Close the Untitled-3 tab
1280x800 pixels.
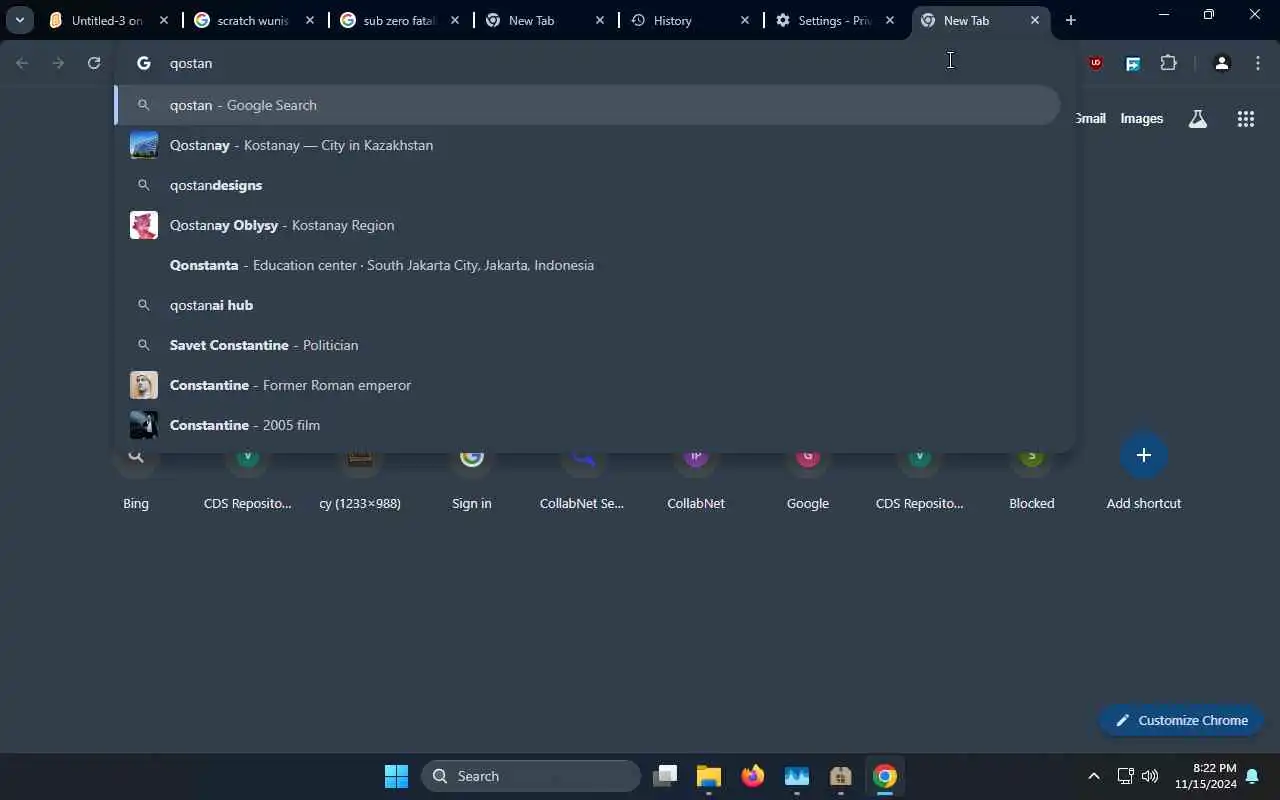tap(164, 20)
